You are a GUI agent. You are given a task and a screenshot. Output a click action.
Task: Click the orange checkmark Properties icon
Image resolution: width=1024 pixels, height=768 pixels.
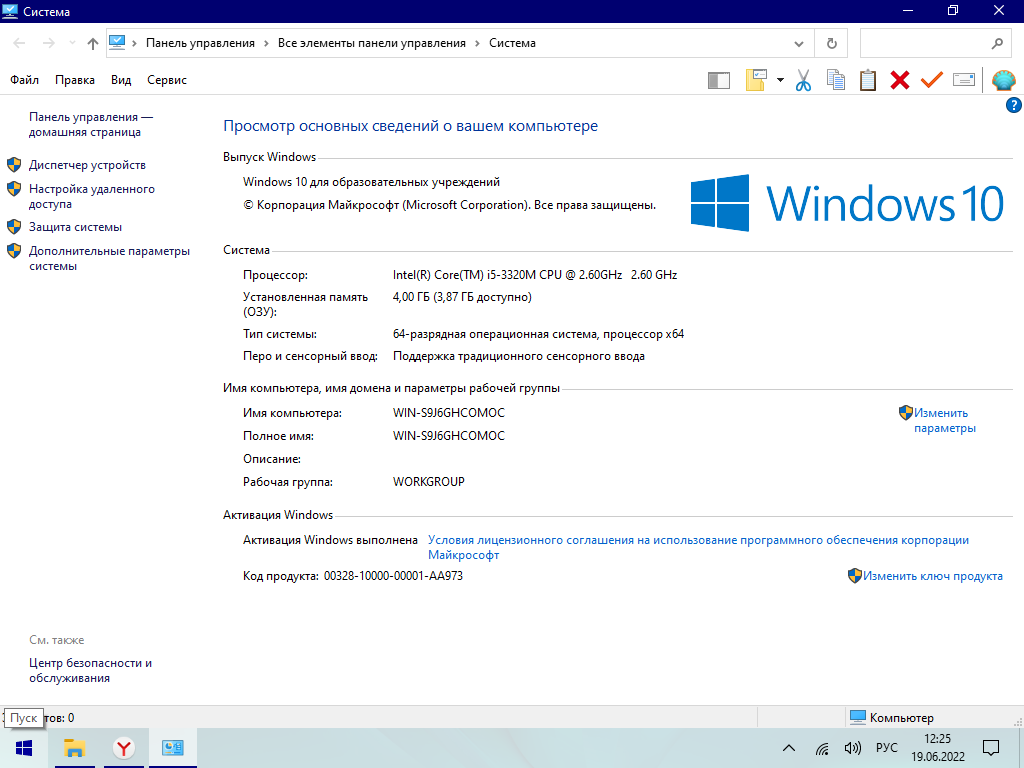point(932,80)
